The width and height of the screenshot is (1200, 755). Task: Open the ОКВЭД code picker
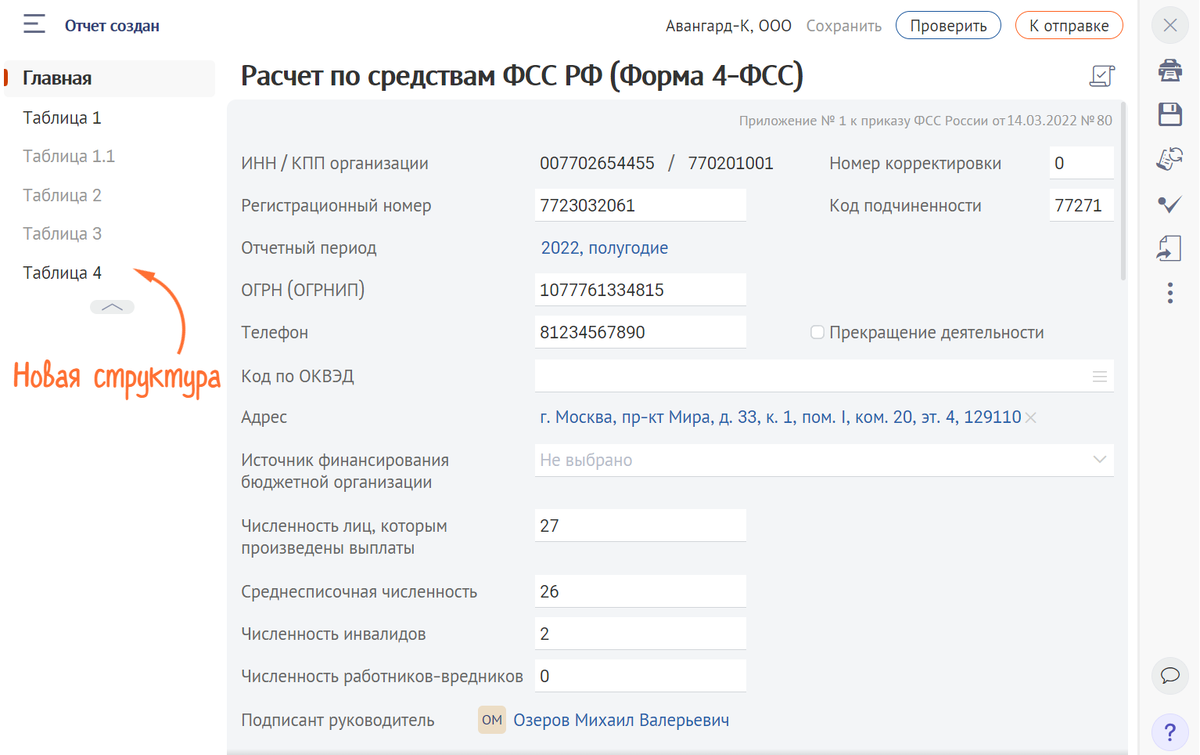click(1100, 376)
